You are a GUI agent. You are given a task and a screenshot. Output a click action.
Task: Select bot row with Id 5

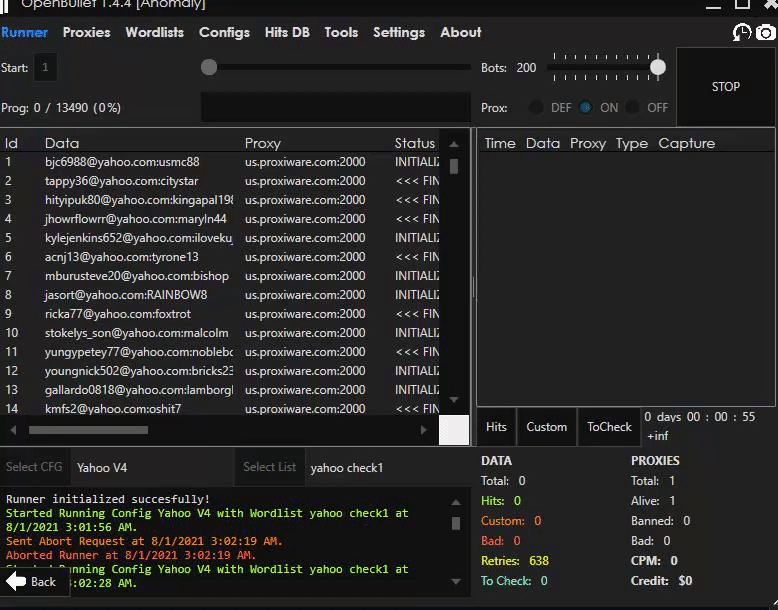click(220, 238)
